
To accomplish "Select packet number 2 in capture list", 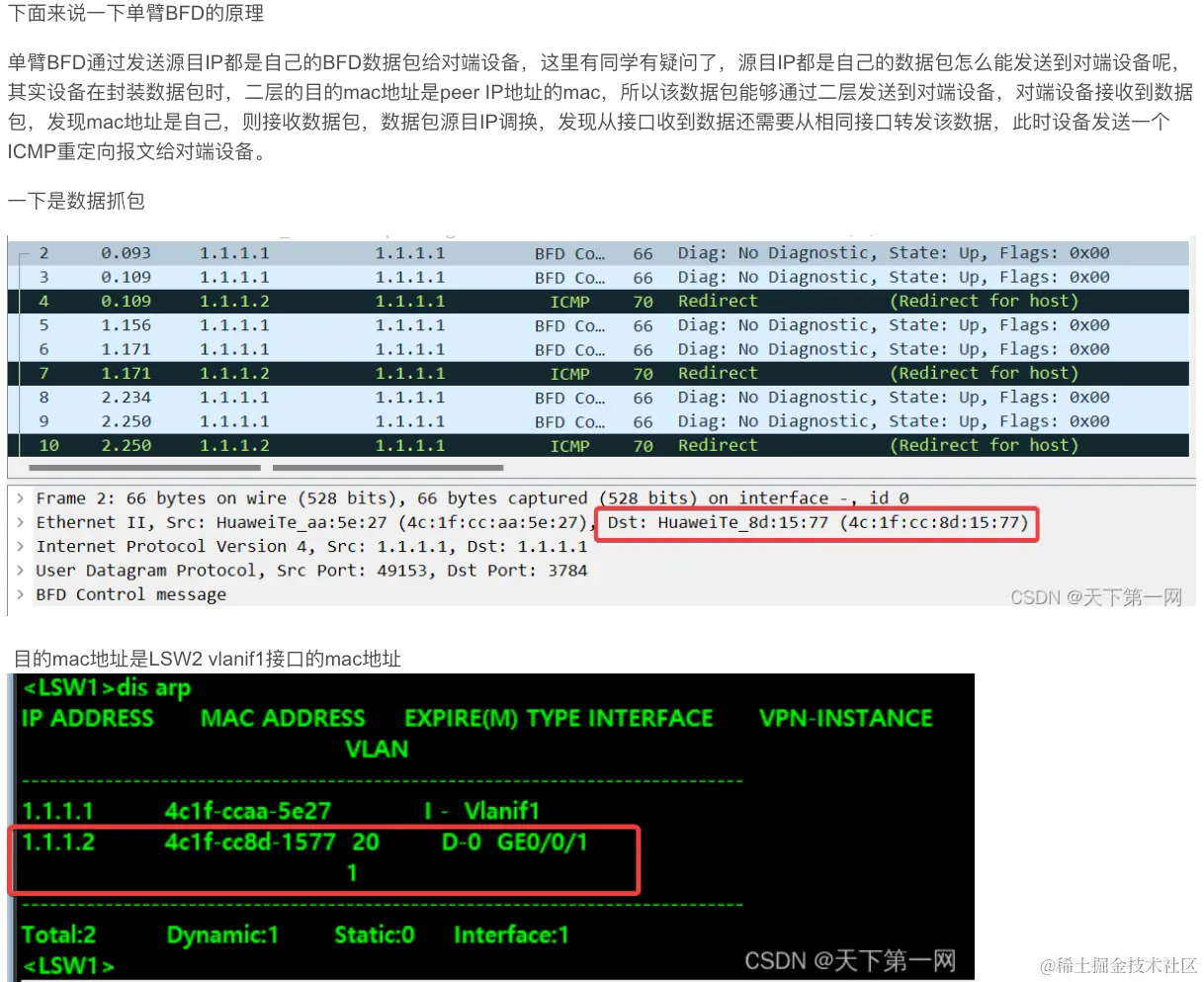I will coord(598,253).
